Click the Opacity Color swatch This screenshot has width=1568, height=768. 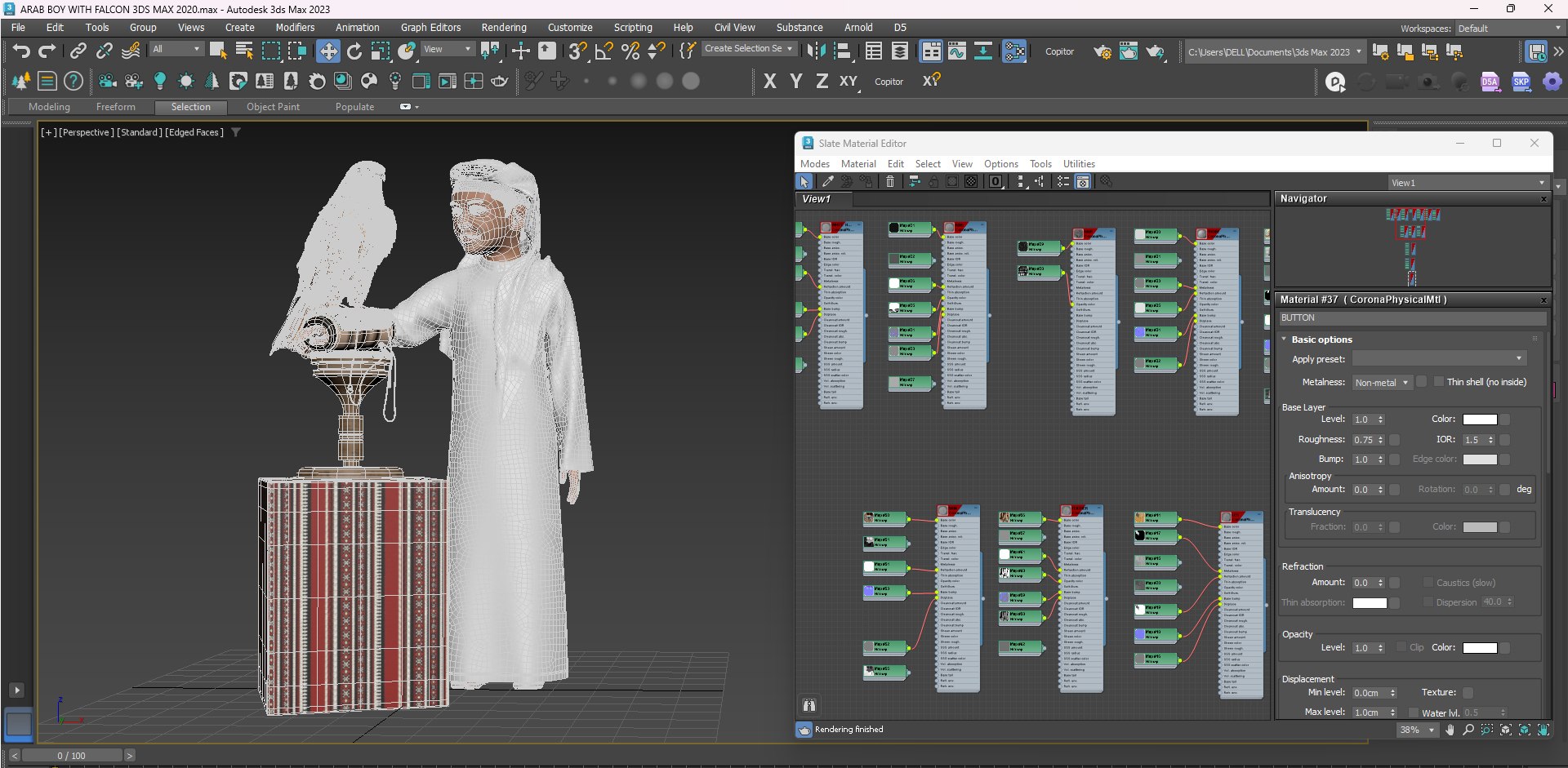click(1479, 648)
